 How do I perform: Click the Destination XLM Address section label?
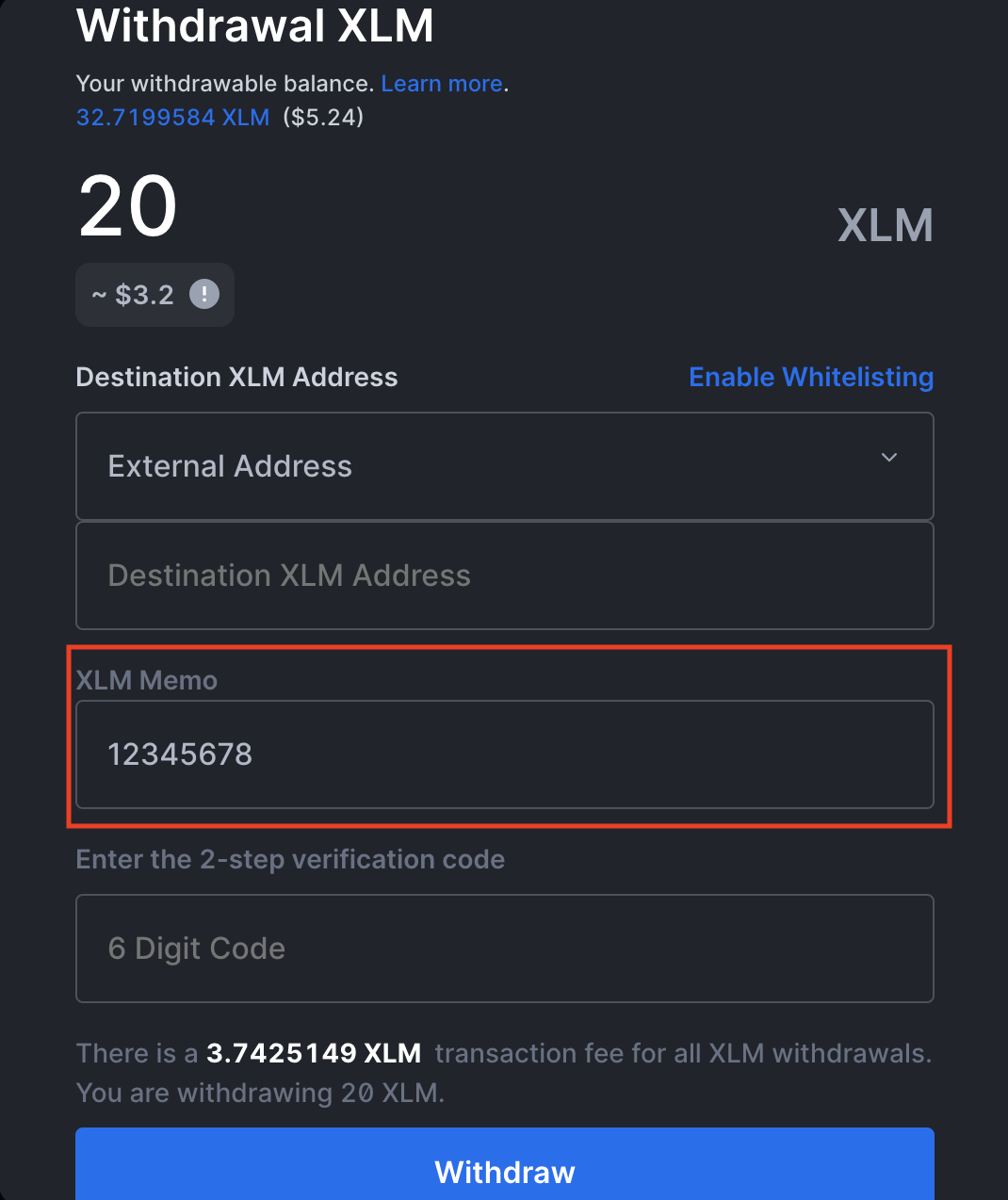coord(236,377)
